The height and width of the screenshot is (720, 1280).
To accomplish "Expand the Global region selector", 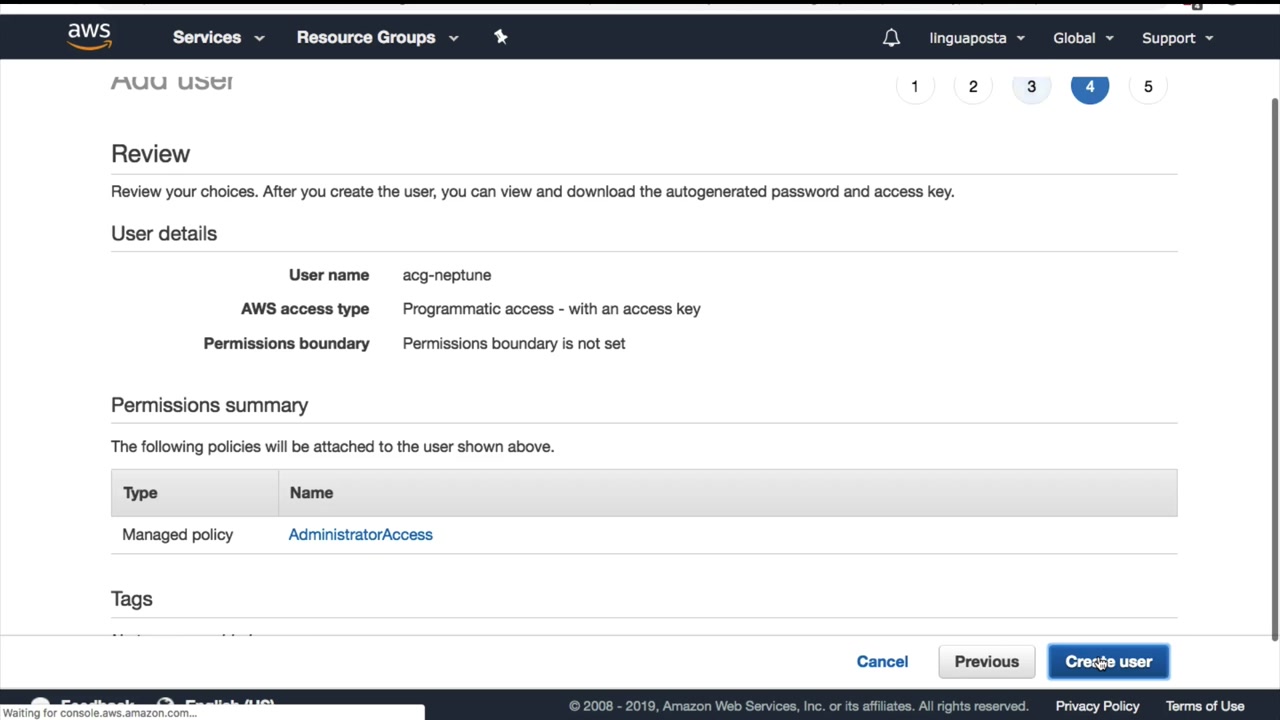I will (x=1083, y=38).
